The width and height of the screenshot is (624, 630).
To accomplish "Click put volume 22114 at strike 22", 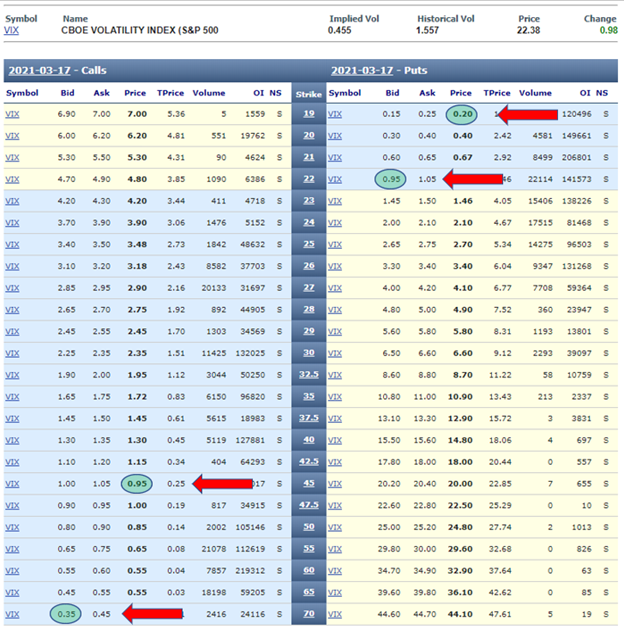I will (540, 179).
